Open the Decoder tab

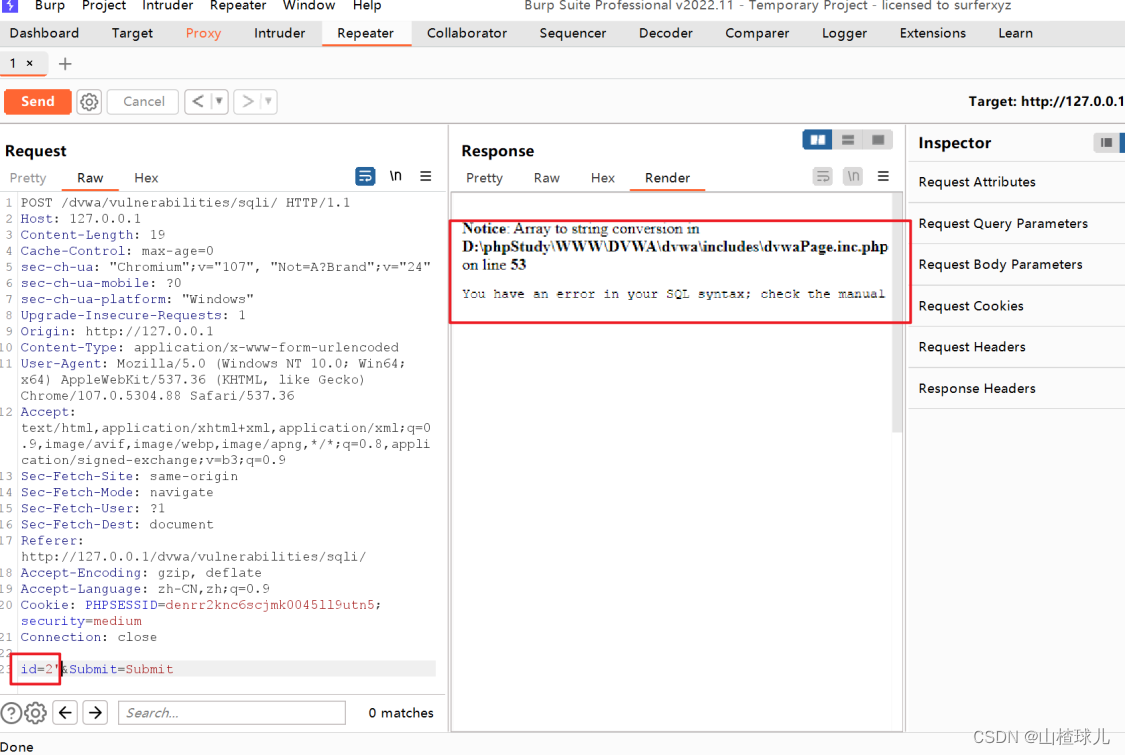coord(666,33)
